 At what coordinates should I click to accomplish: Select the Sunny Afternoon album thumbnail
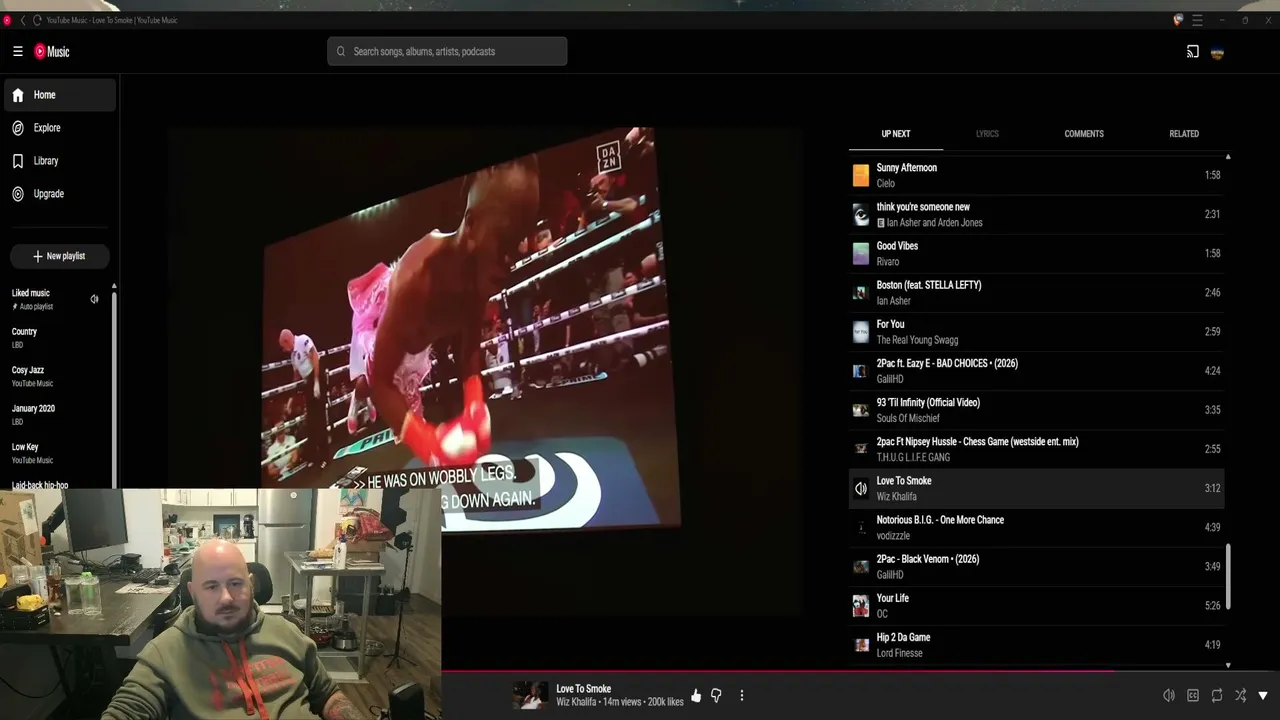[x=860, y=175]
